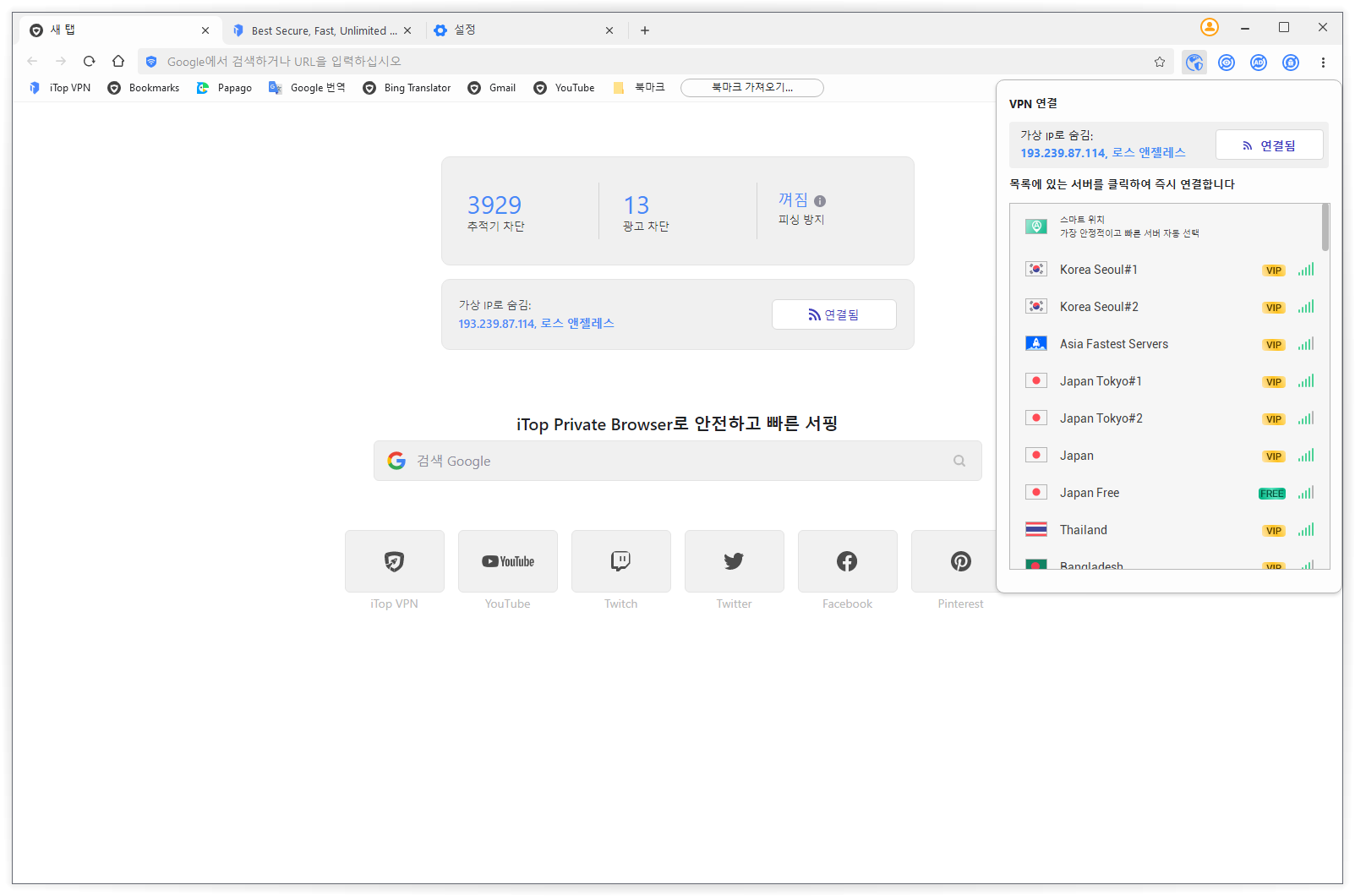Image resolution: width=1355 pixels, height=896 pixels.
Task: Click the tracker blocking eye icon
Action: (x=1227, y=62)
